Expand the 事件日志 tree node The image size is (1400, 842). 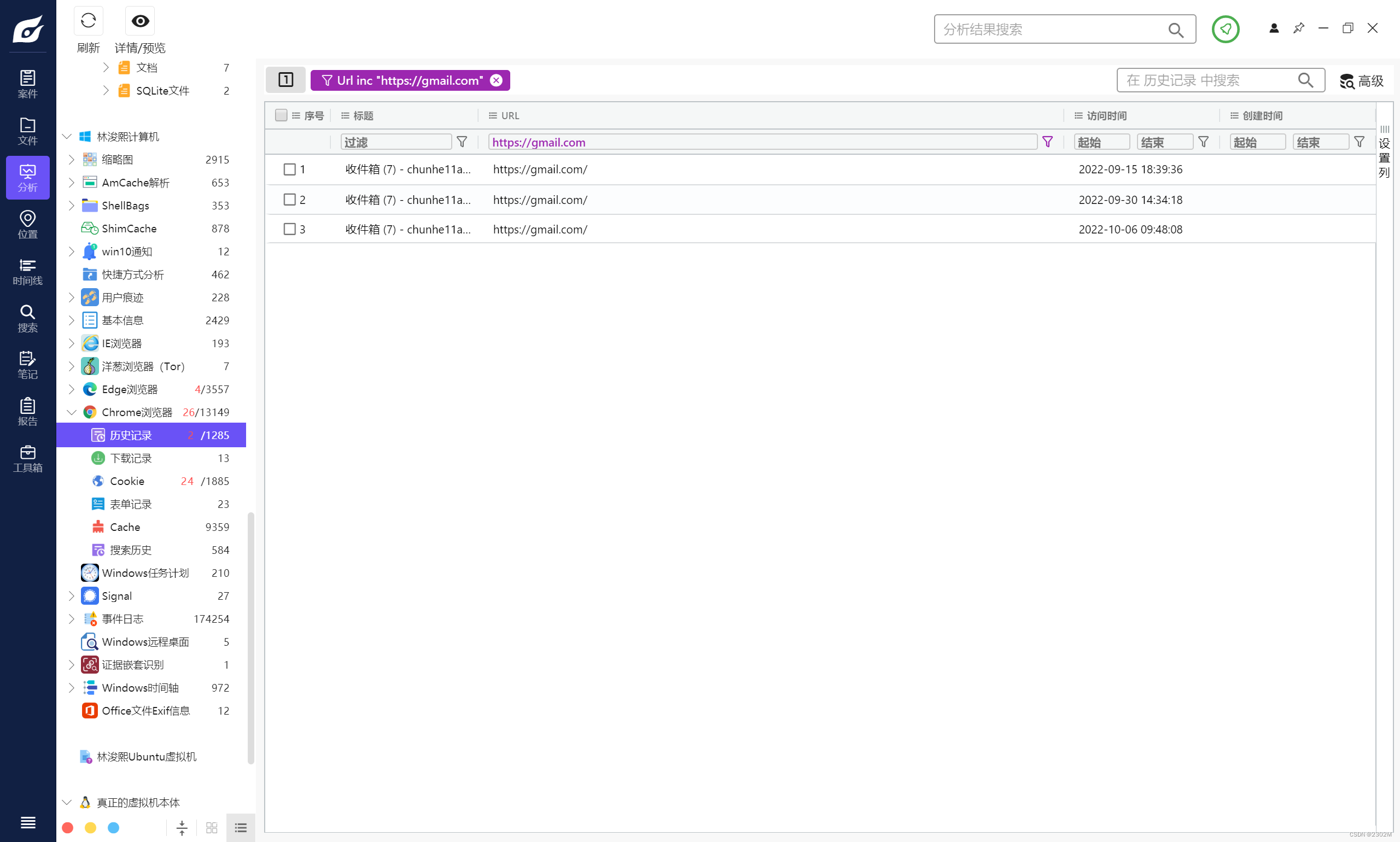(72, 619)
